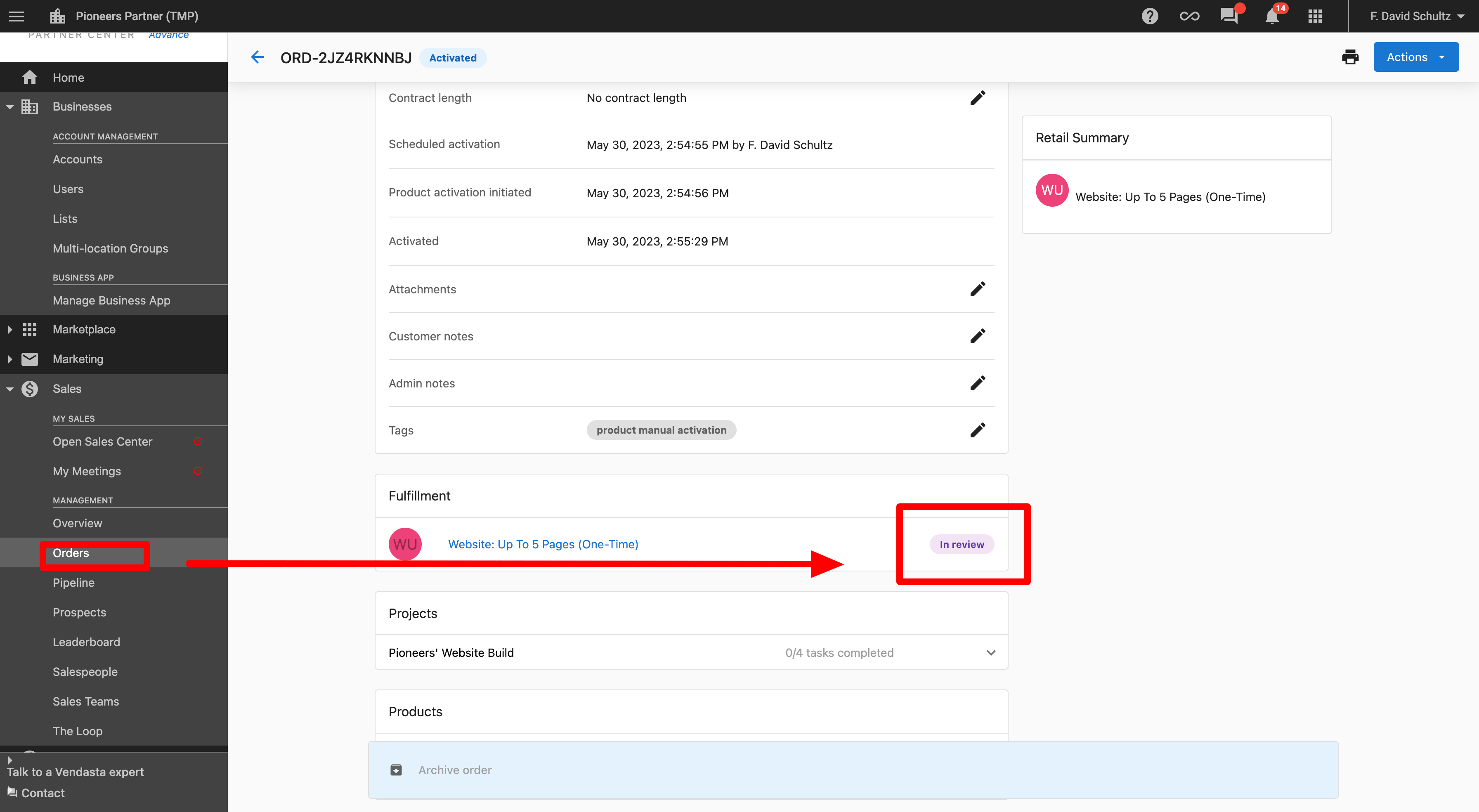Expand the Pioneers' Website Build project
1479x812 pixels.
(x=990, y=653)
